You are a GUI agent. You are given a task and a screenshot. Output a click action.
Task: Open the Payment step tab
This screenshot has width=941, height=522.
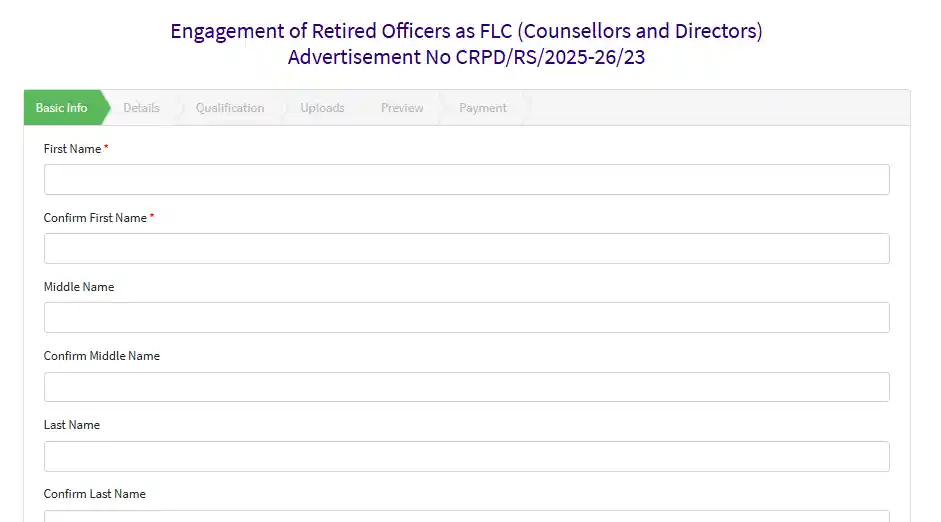coord(483,108)
